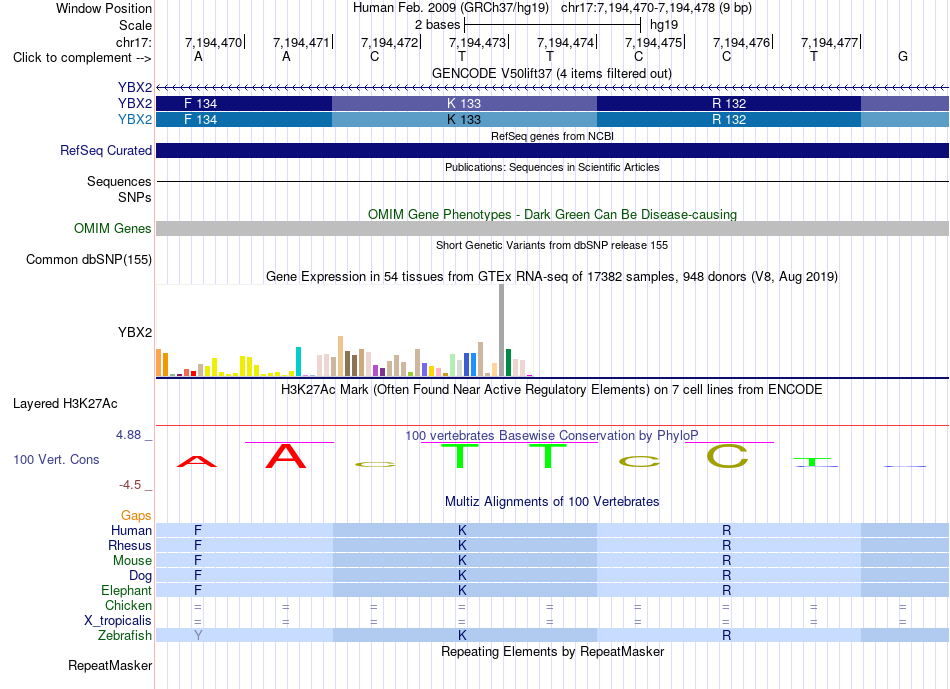Click base G at right end of sequence
The width and height of the screenshot is (950, 689).
[x=903, y=56]
